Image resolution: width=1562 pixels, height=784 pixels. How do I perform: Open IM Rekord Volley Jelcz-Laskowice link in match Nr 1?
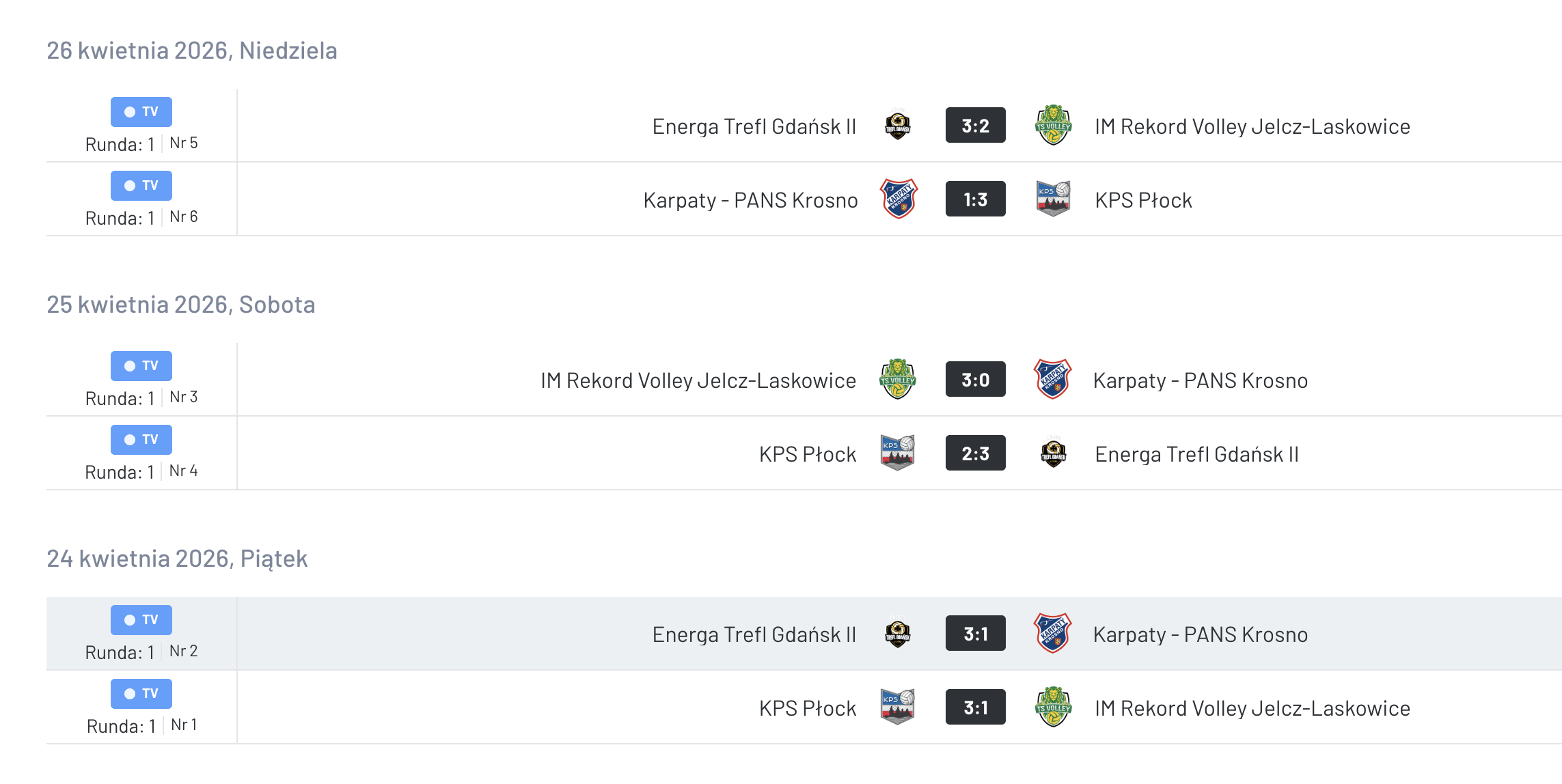(1252, 708)
